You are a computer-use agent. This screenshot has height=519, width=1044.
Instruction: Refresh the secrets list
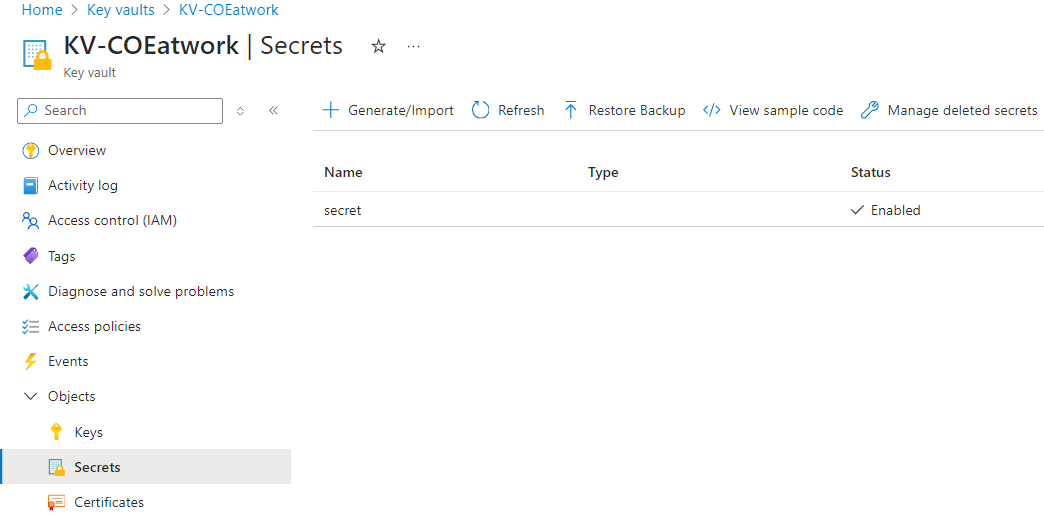click(508, 111)
